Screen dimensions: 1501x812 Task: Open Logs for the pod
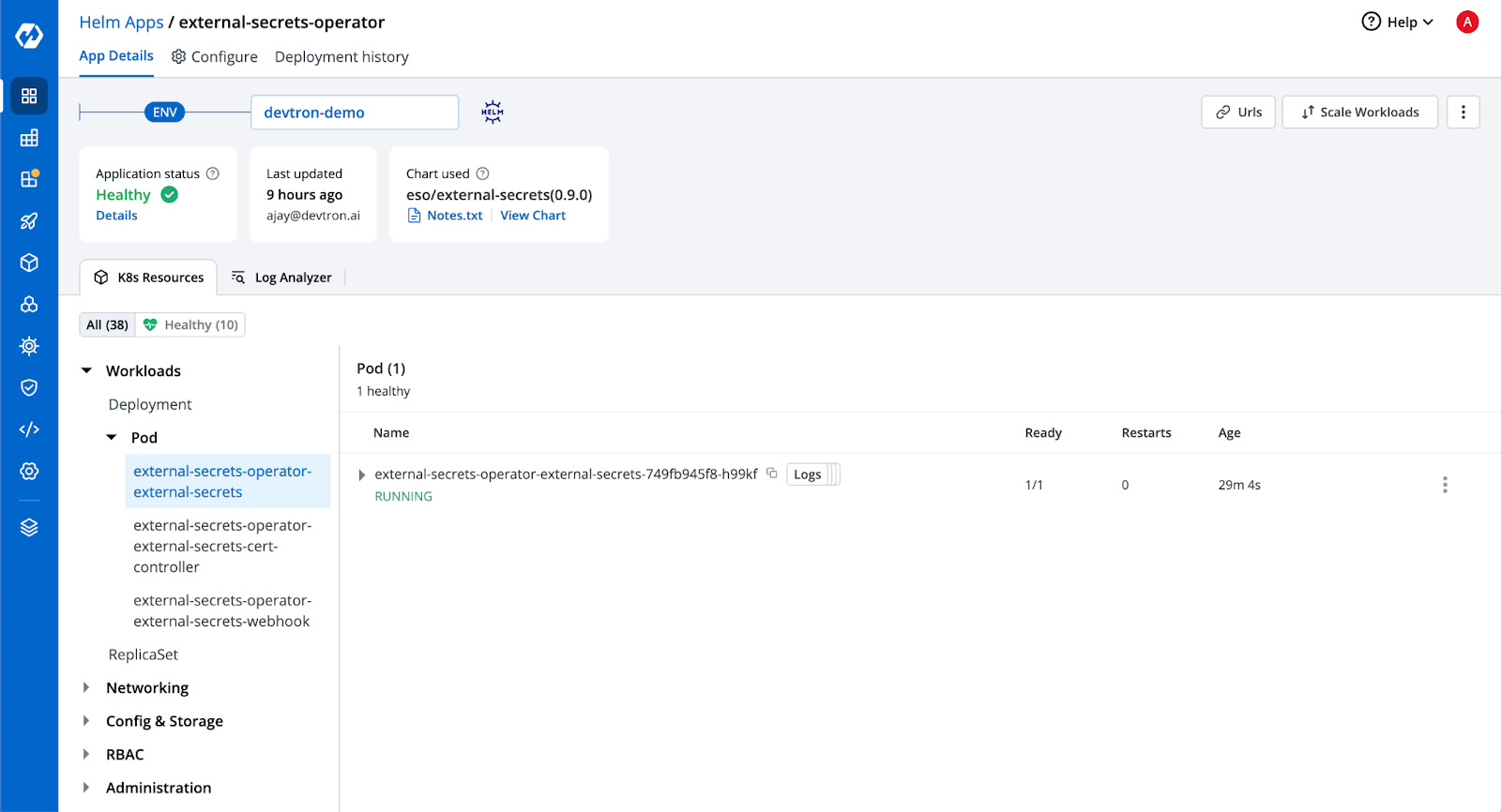click(x=808, y=474)
